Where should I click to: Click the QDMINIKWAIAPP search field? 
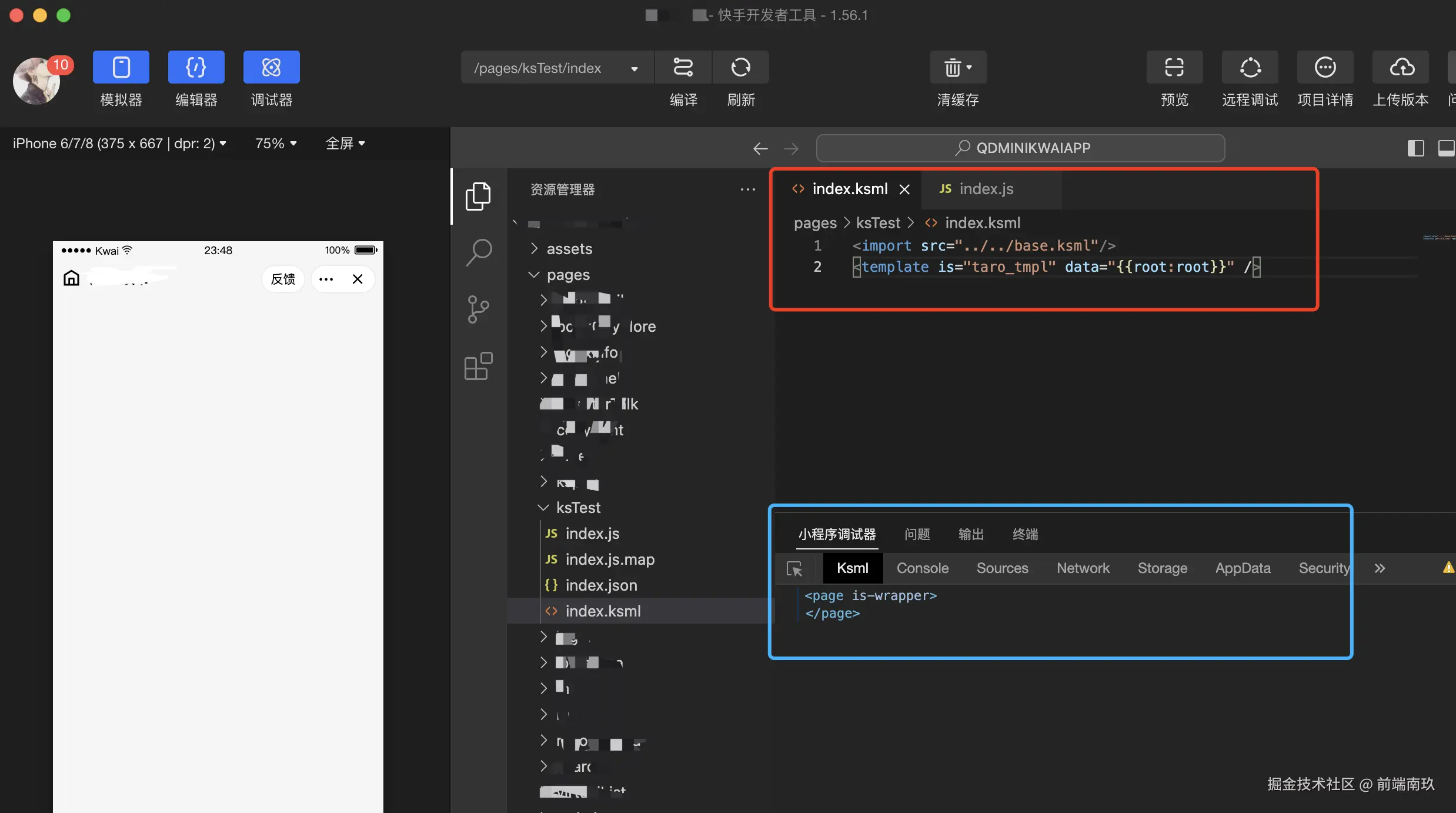point(1020,148)
